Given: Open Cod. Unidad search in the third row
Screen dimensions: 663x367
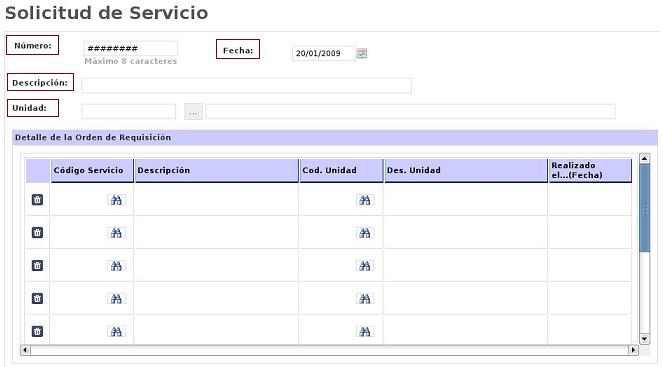Looking at the screenshot, I should click(365, 266).
